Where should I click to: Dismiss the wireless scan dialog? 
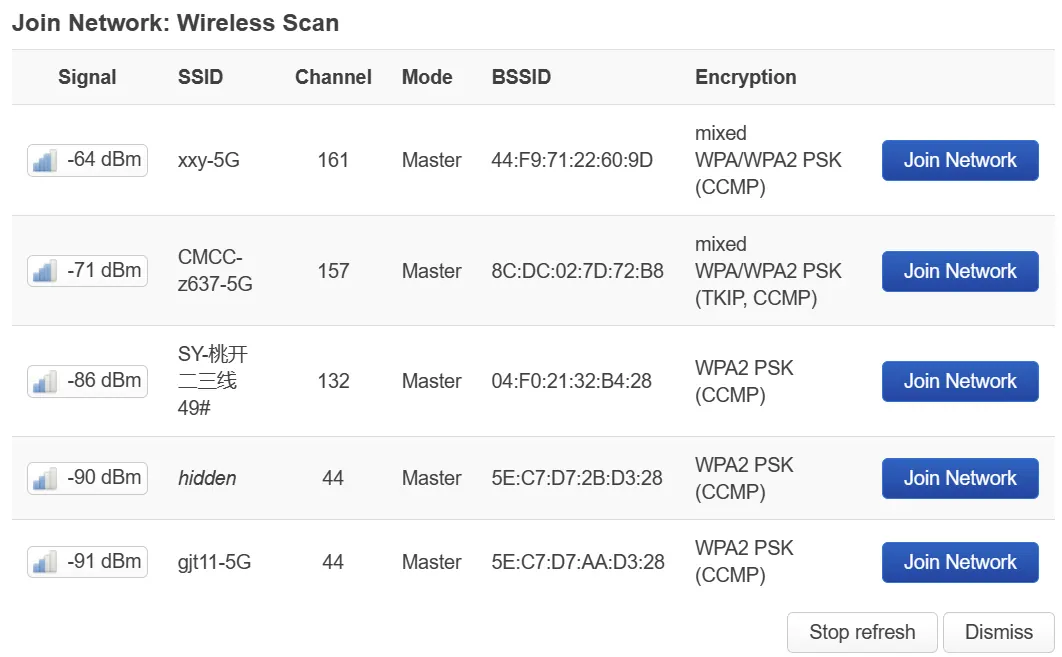click(x=998, y=632)
